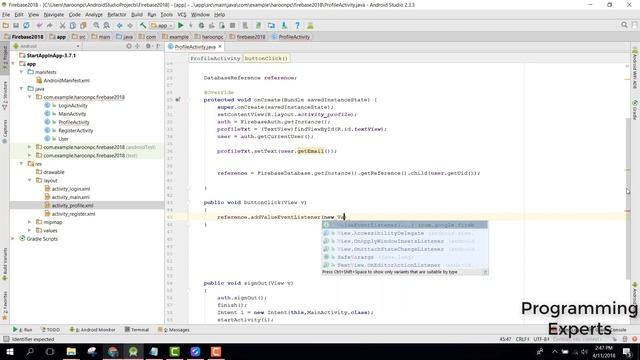Choose ValueEventListener in the autocomplete popup
640x360 pixels.
click(x=404, y=225)
